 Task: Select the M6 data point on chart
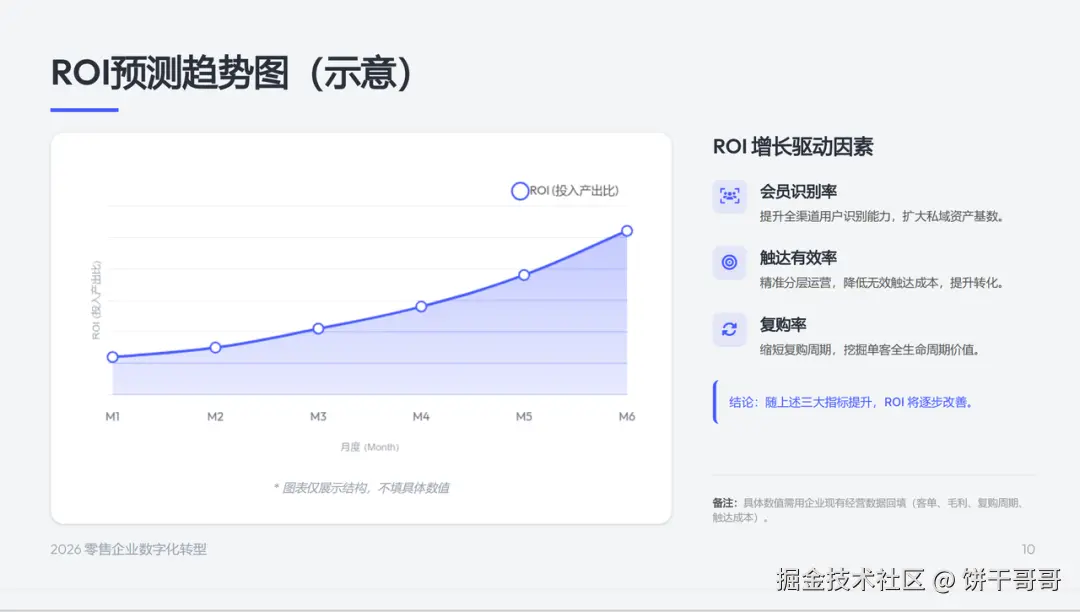coord(627,231)
